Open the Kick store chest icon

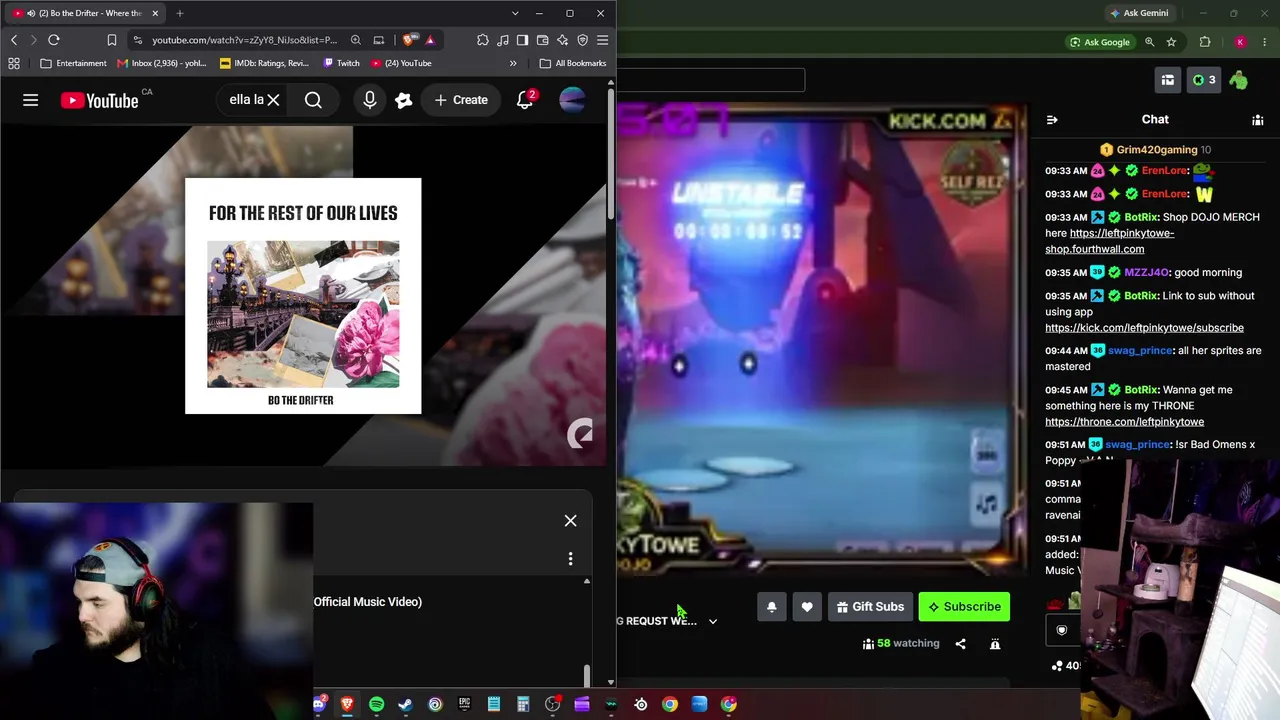pyautogui.click(x=1167, y=80)
